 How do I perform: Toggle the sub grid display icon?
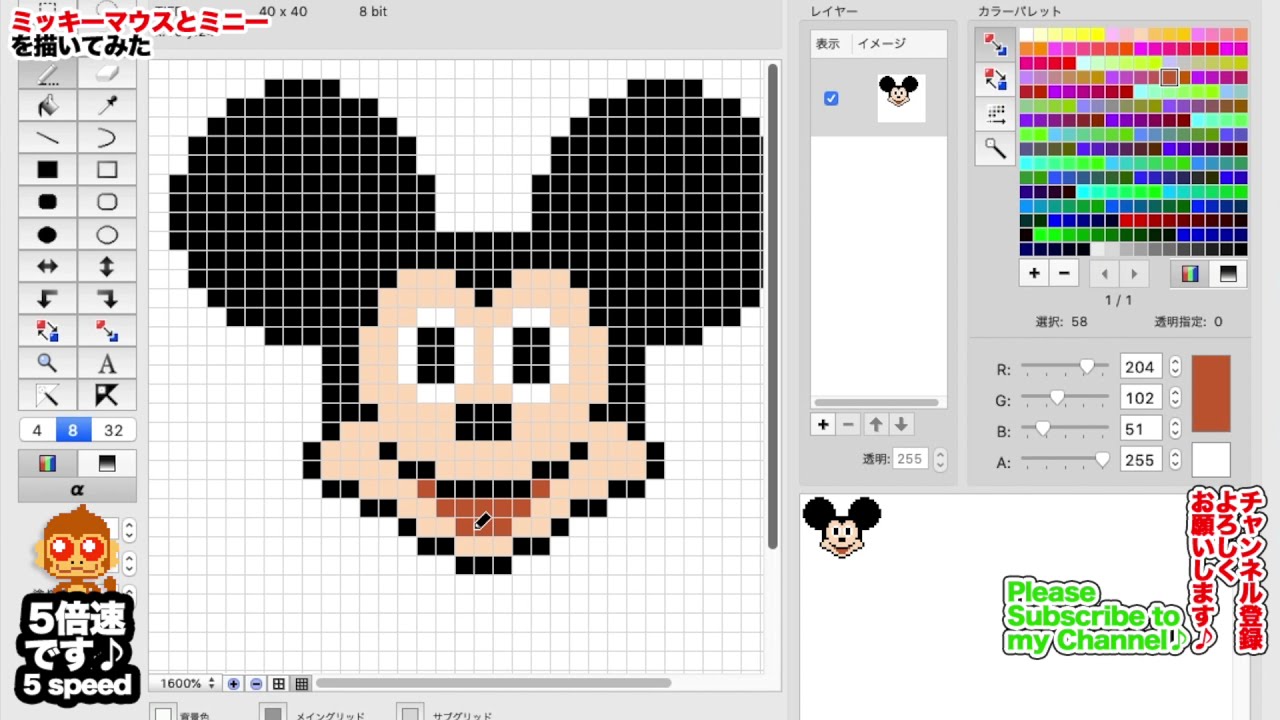pos(302,684)
